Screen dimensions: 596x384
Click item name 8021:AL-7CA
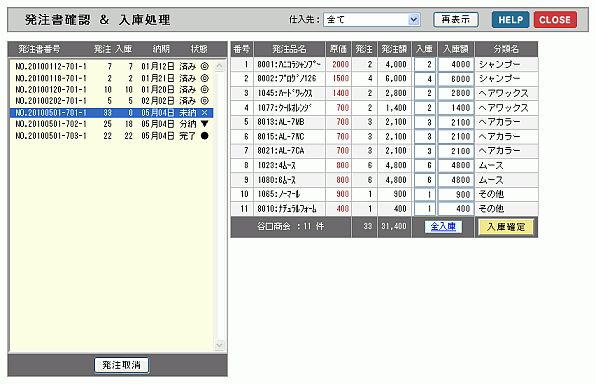281,151
